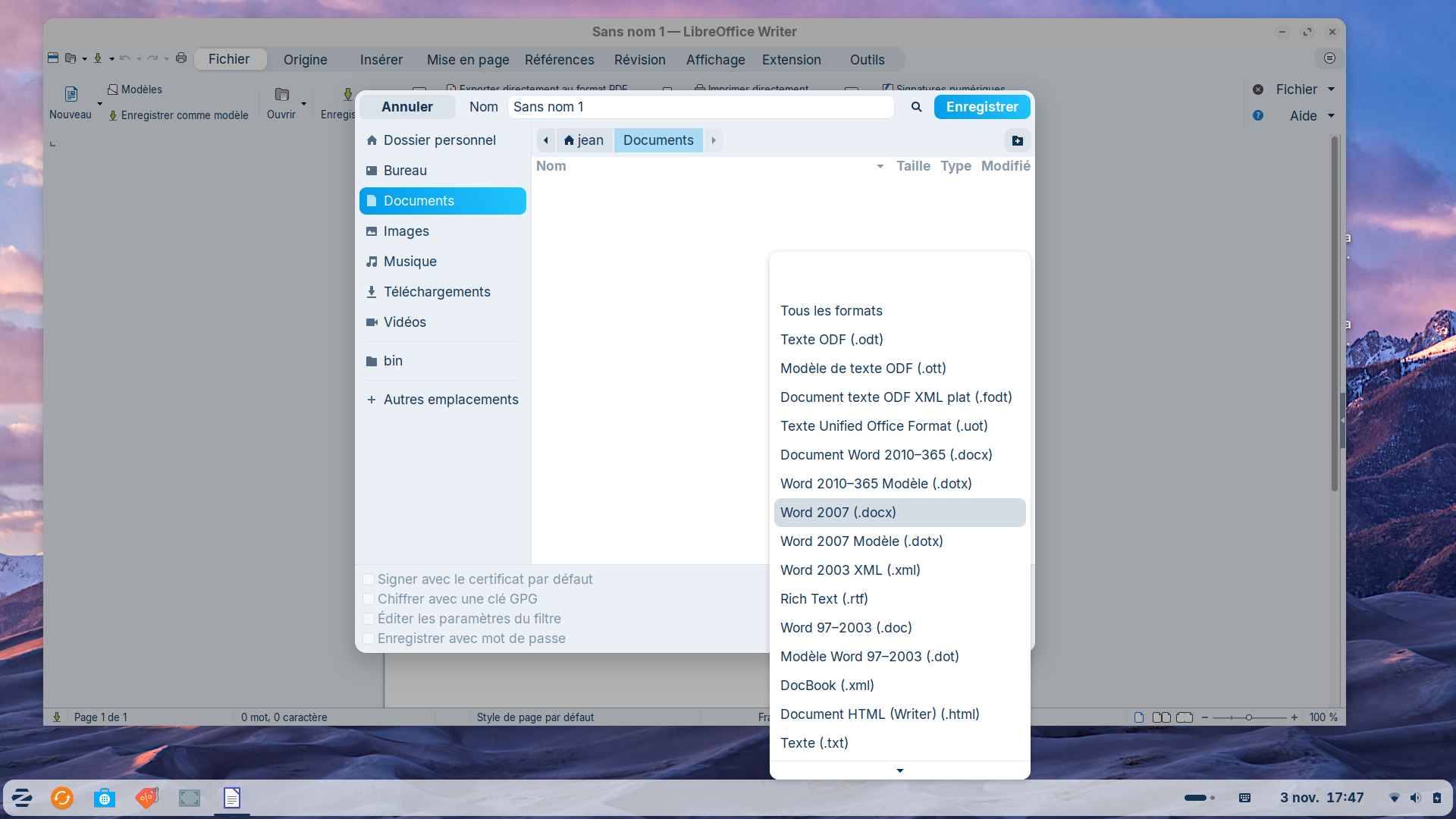This screenshot has height=819, width=1456.
Task: Select Texte ODF (.odt) format
Action: click(831, 340)
